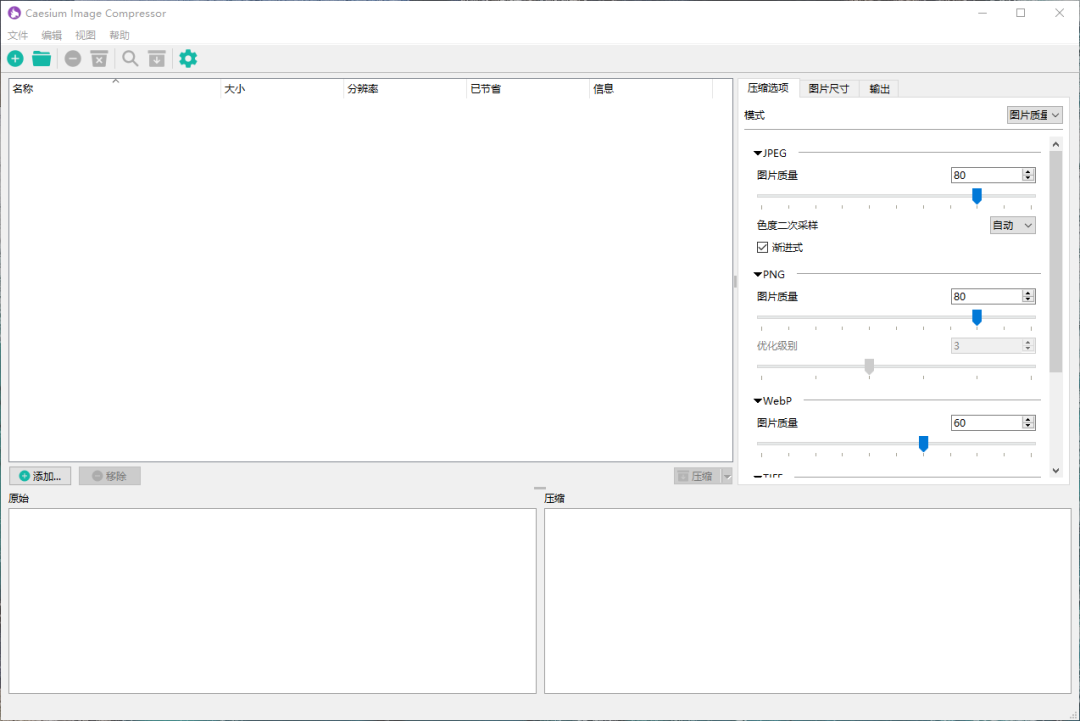Click the Caesium app logo in title bar
This screenshot has height=721, width=1080.
point(14,13)
